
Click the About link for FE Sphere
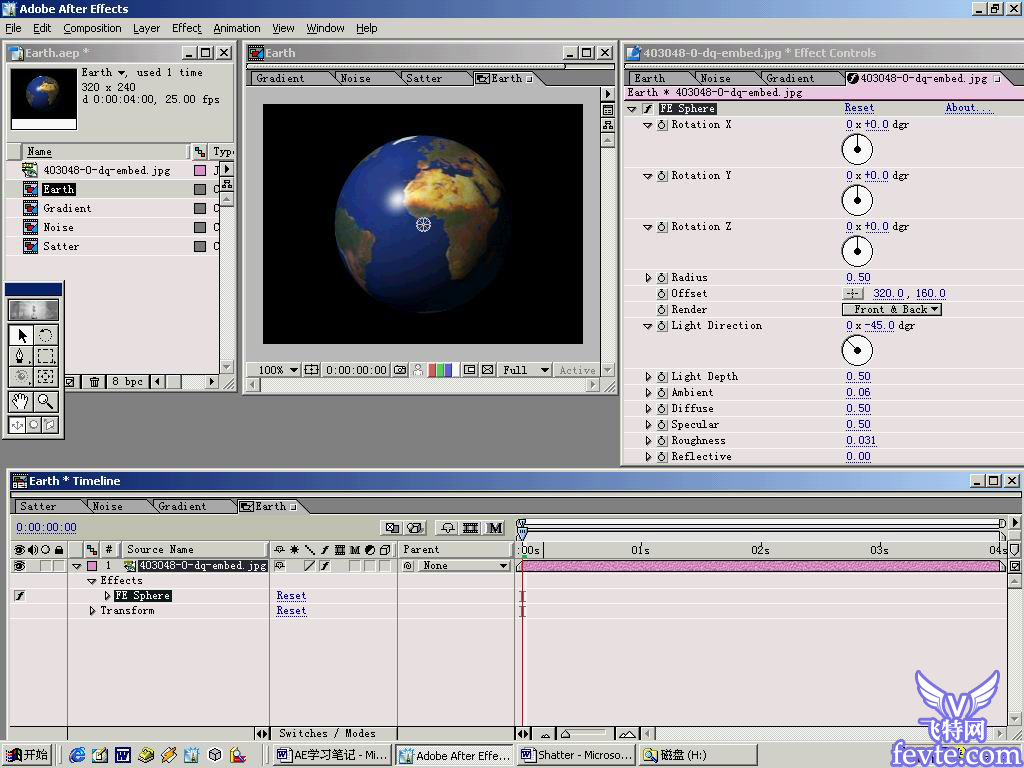tap(969, 108)
